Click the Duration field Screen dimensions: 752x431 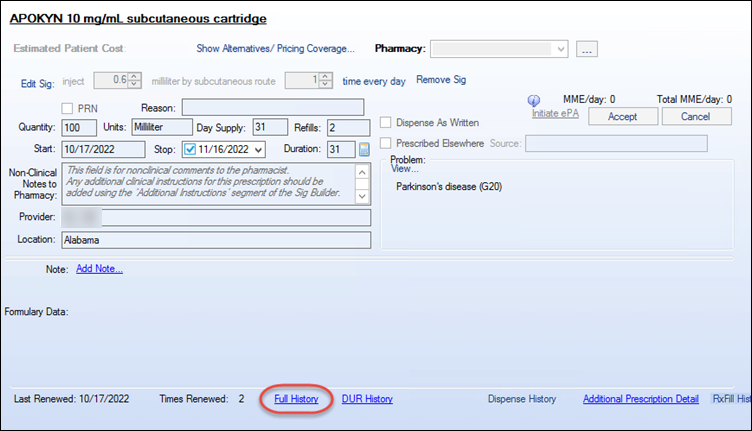point(341,149)
